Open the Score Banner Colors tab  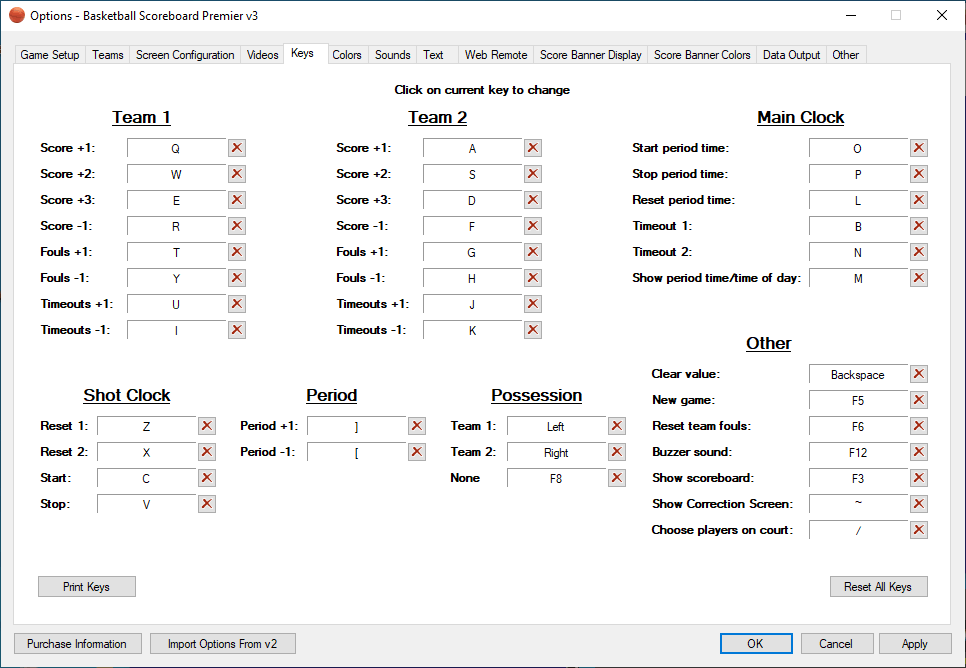(702, 55)
